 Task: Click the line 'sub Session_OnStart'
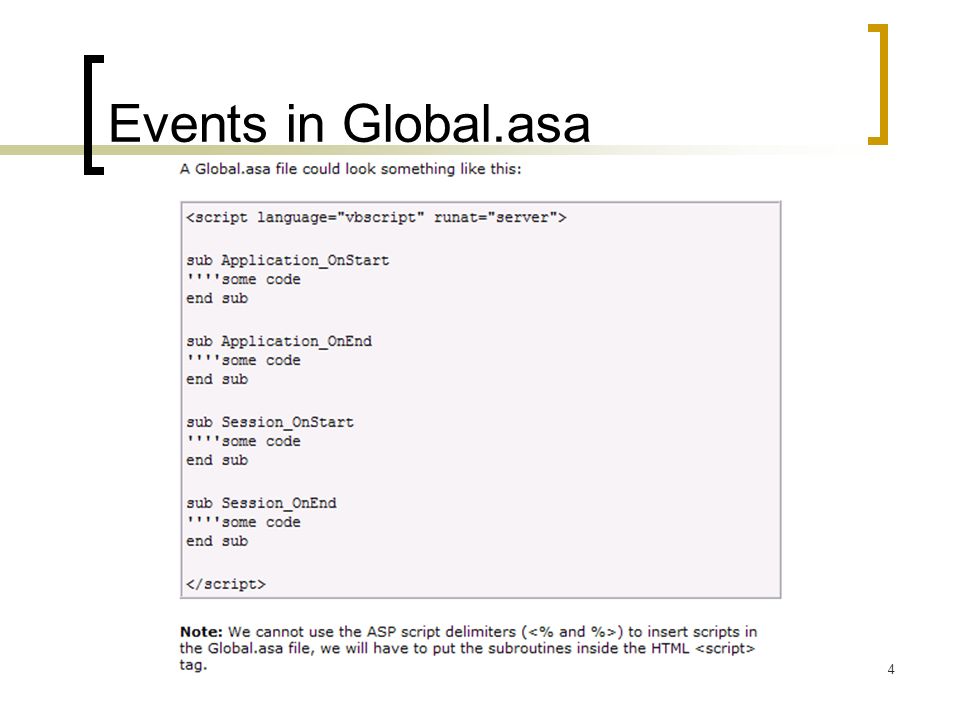(270, 422)
